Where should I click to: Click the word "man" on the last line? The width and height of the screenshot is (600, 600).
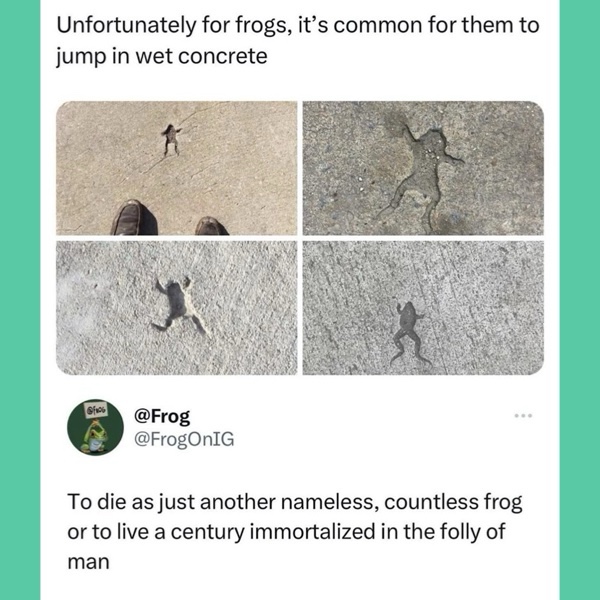pyautogui.click(x=87, y=562)
